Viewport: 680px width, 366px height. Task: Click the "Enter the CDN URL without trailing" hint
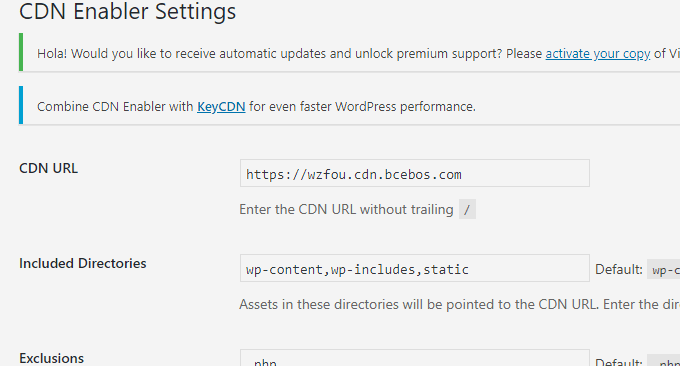click(347, 209)
